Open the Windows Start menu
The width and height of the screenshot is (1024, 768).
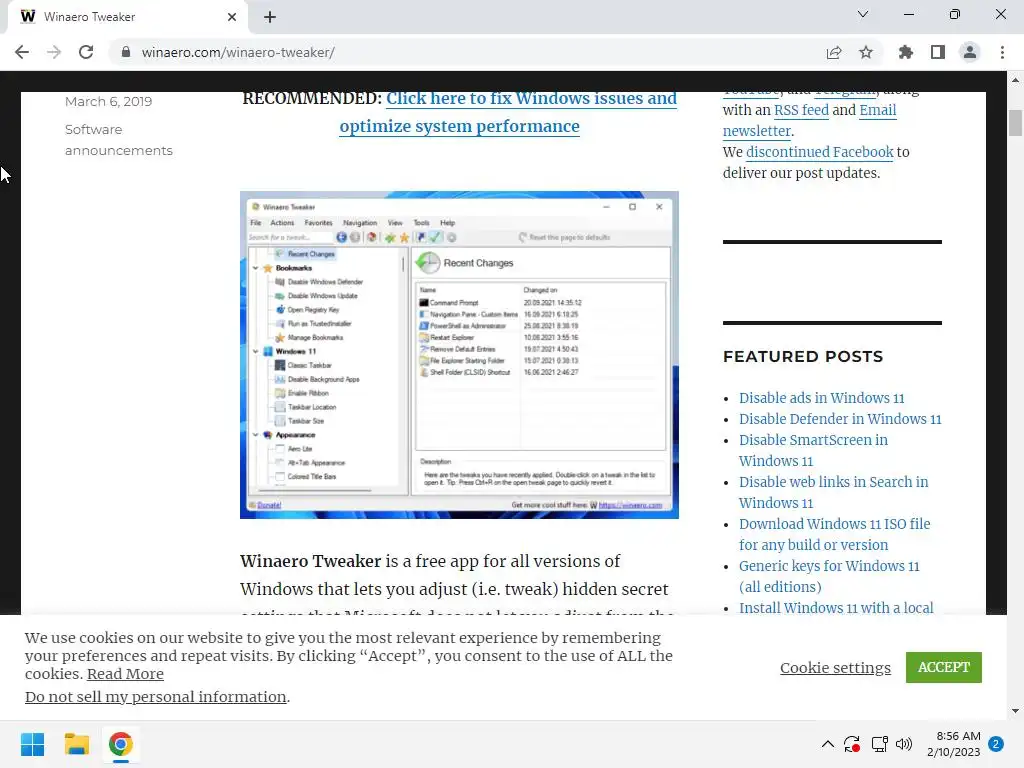click(32, 744)
